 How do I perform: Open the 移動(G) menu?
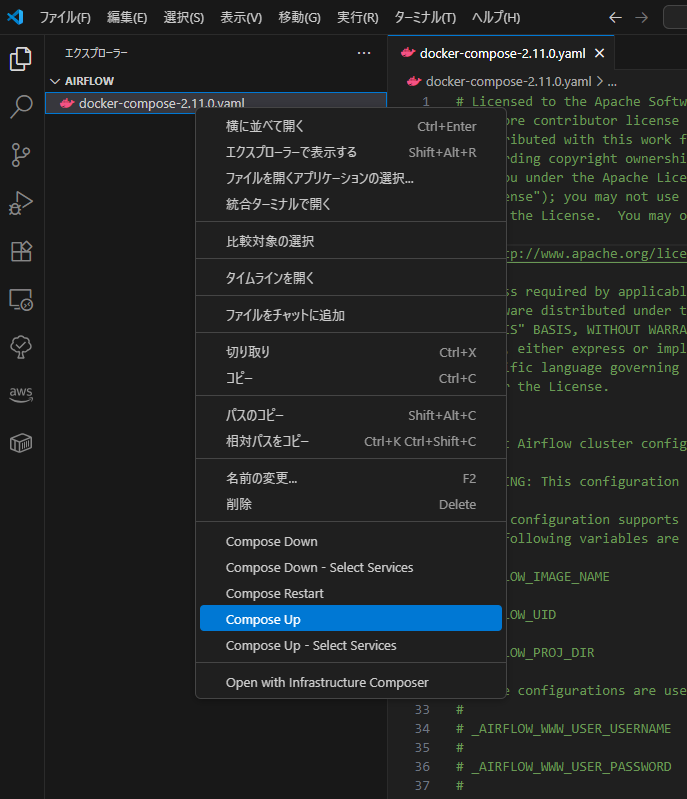pos(299,18)
